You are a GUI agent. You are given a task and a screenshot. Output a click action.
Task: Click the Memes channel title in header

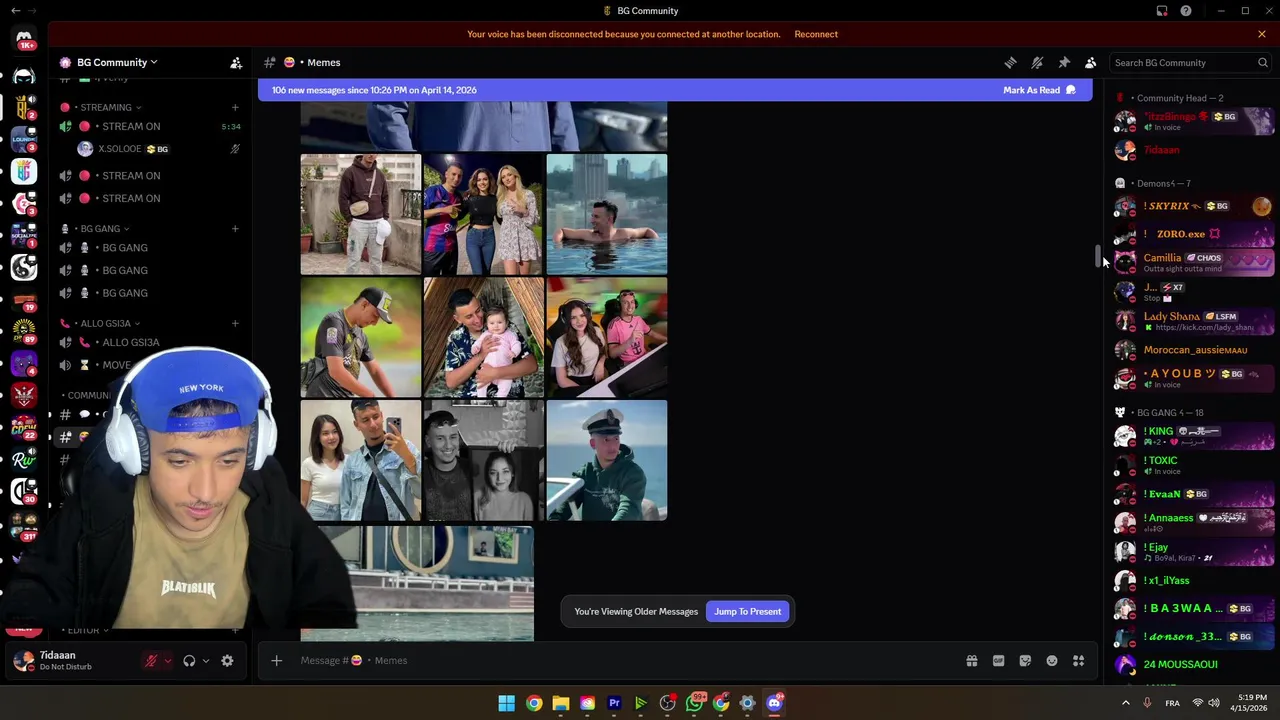coord(323,62)
